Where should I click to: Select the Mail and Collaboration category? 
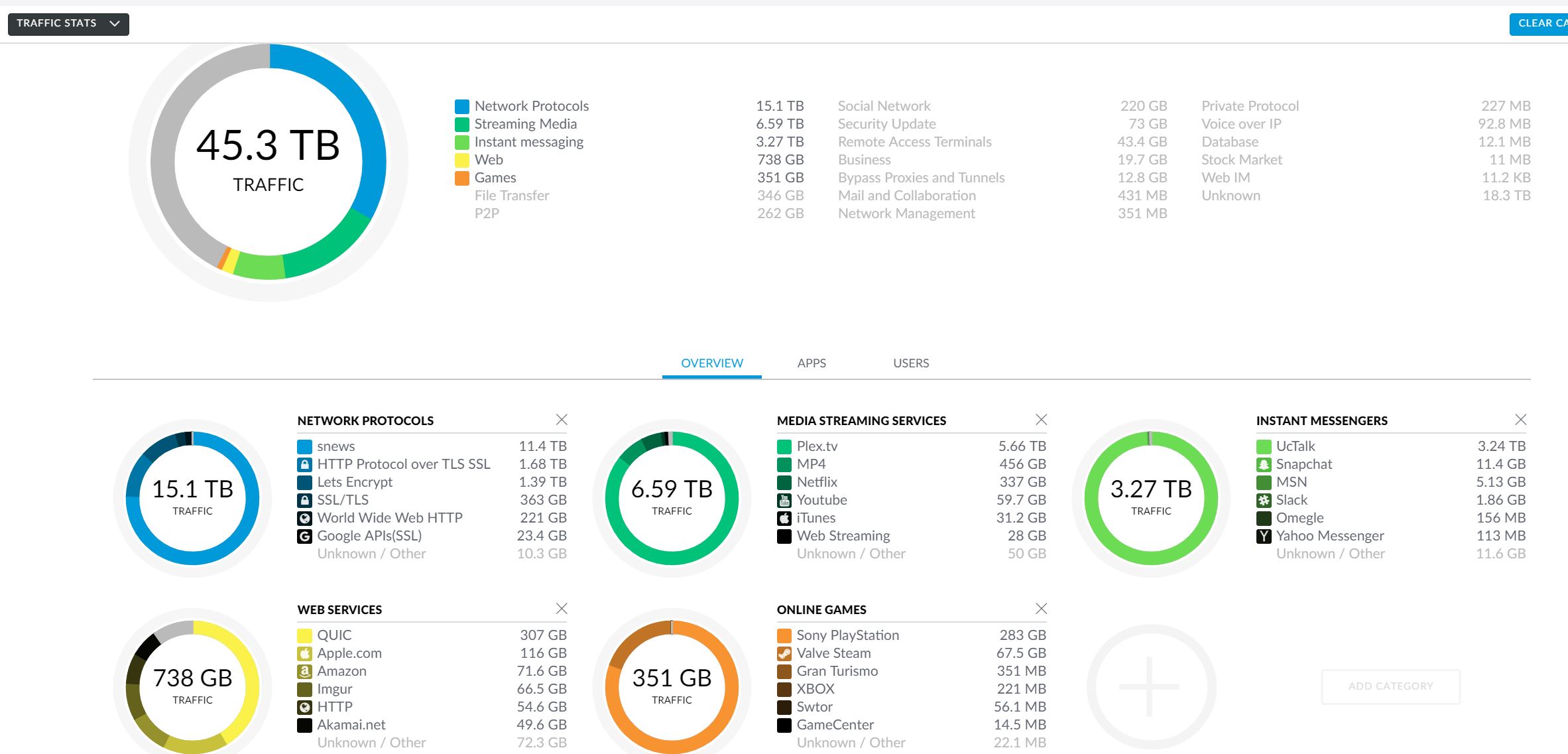1002,196
